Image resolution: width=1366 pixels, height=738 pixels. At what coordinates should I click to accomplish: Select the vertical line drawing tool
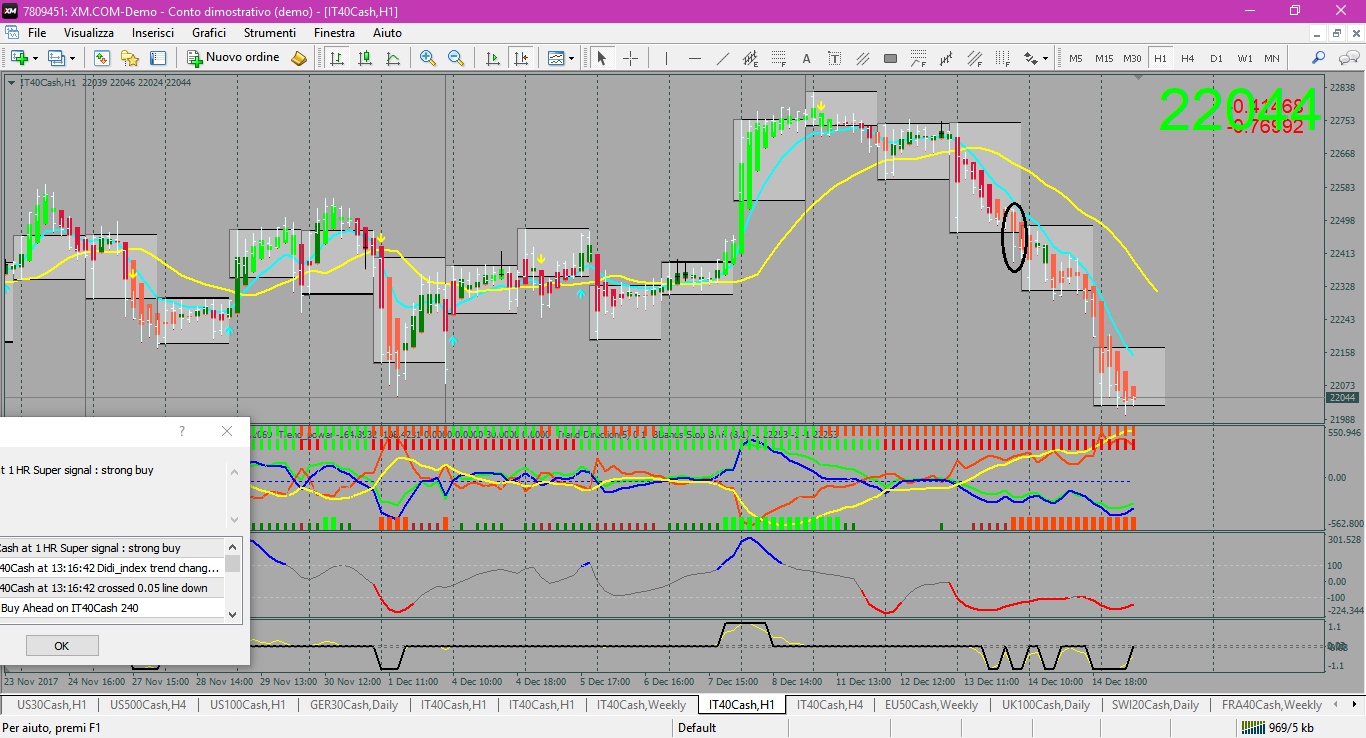coord(666,58)
